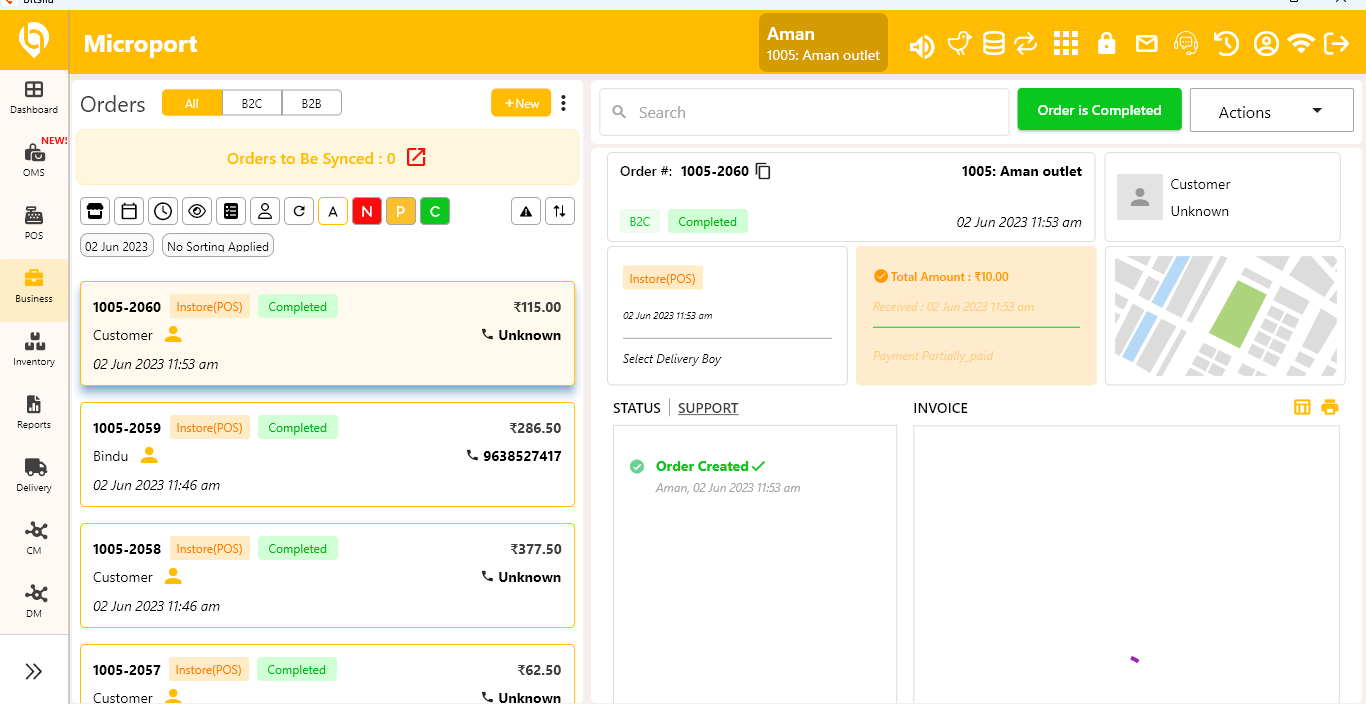Select the B2C orders tab
This screenshot has width=1366, height=704.
(x=252, y=103)
